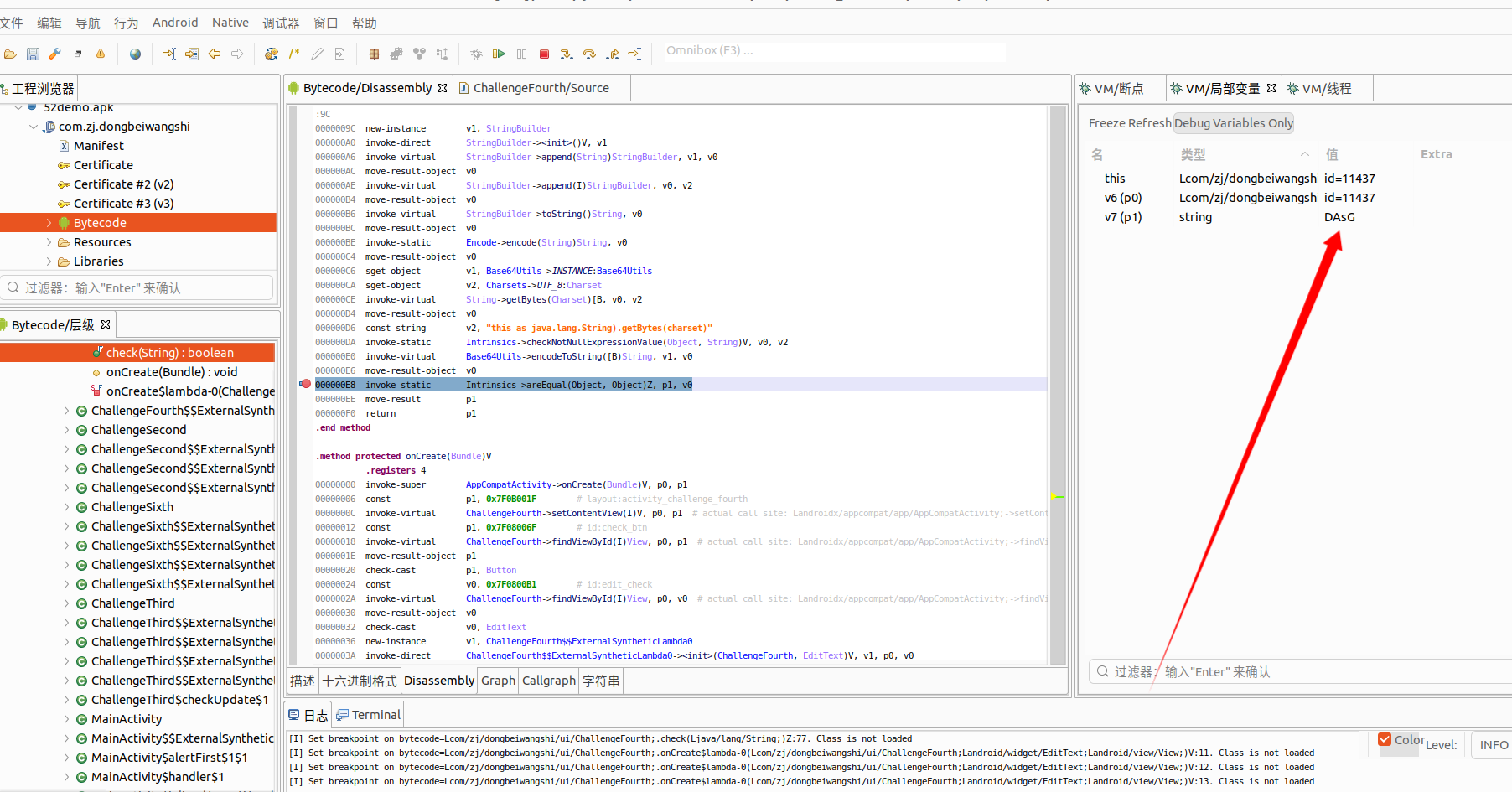Click the decompile gears icon
1512x792 pixels.
click(271, 54)
